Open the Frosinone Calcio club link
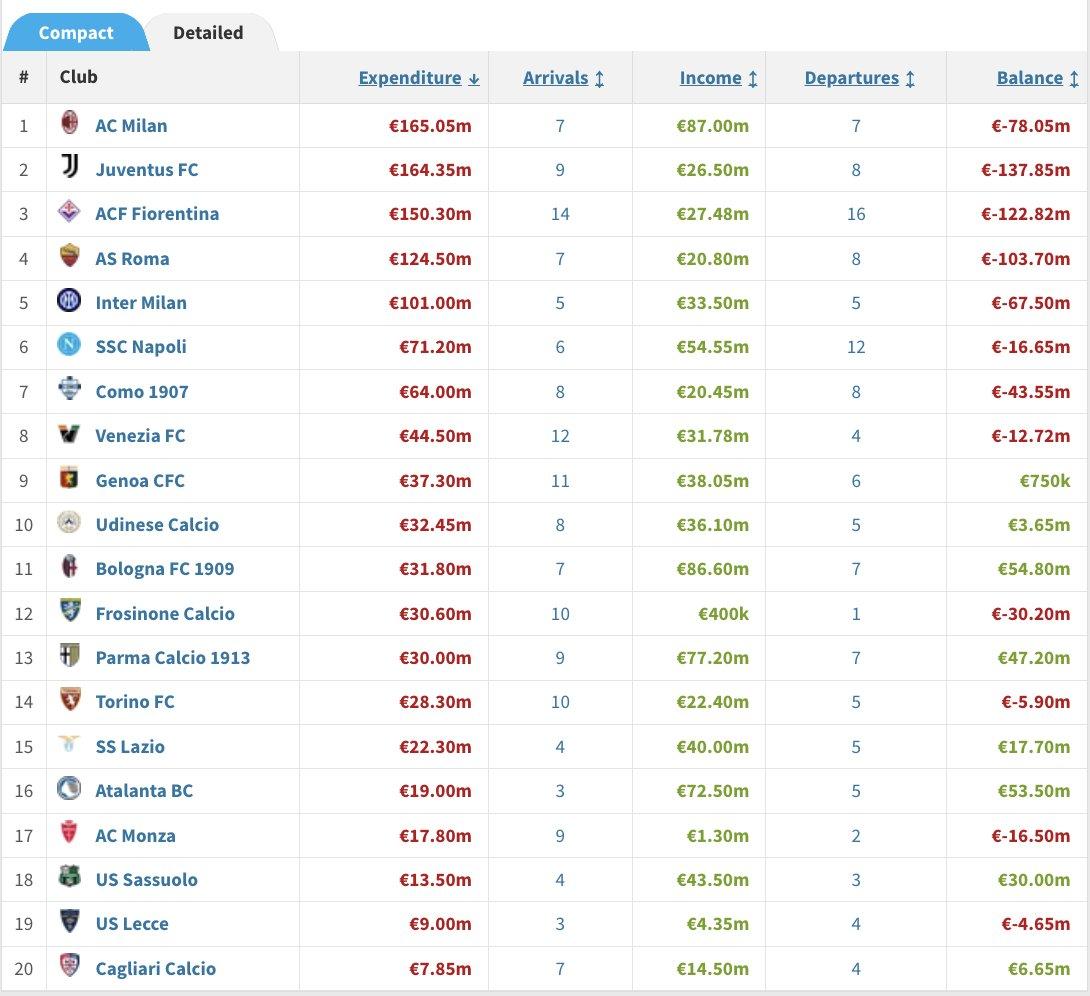Viewport: 1090px width, 996px height. pyautogui.click(x=165, y=614)
